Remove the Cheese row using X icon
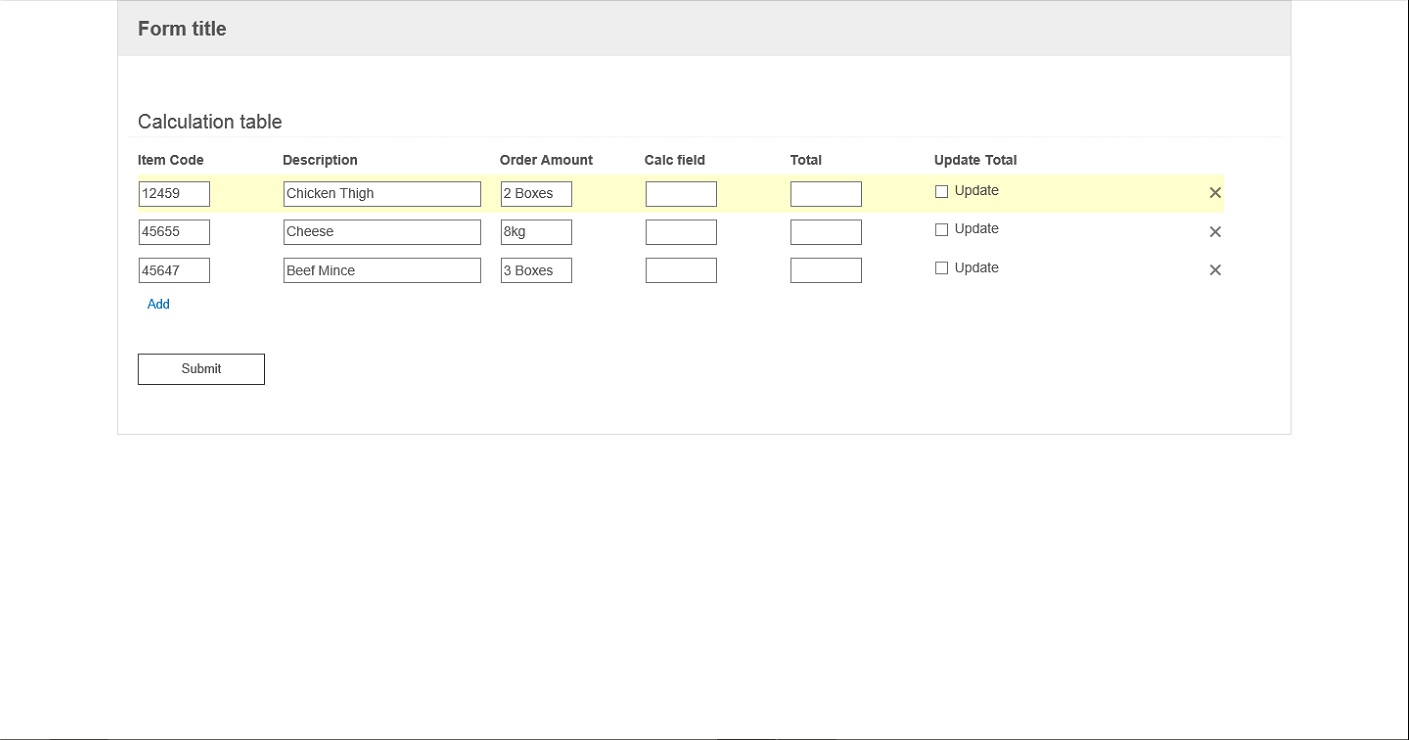Image resolution: width=1409 pixels, height=740 pixels. pos(1215,232)
